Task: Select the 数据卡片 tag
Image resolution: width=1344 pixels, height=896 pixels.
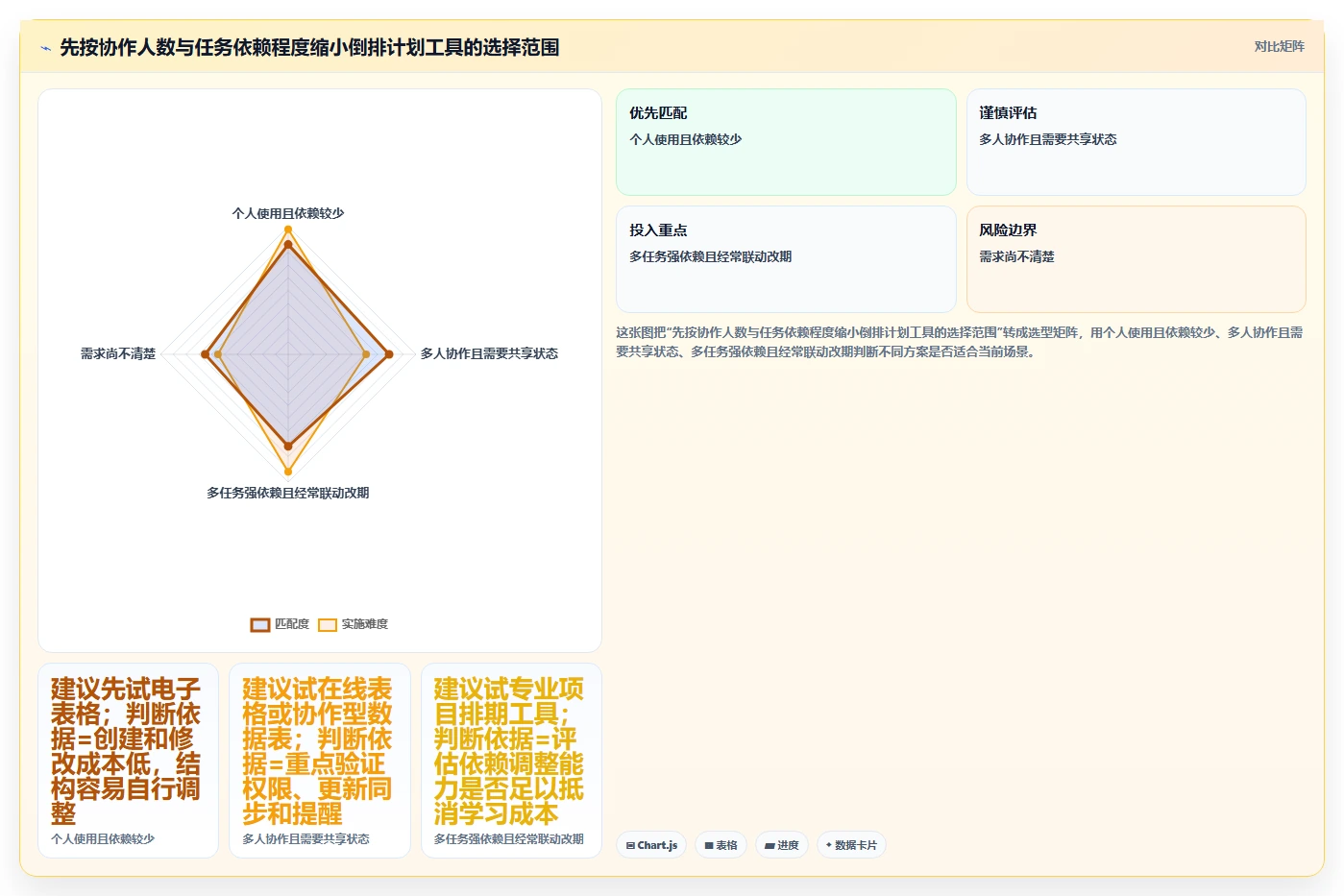Action: point(851,845)
